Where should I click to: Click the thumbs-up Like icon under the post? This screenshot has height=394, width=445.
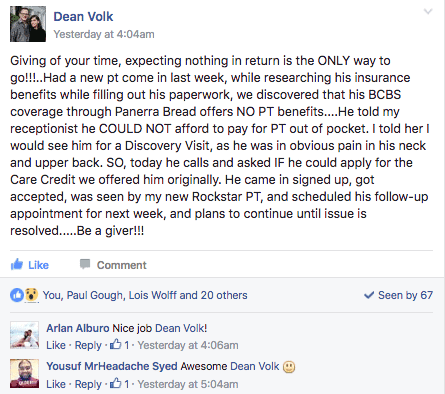tap(17, 264)
